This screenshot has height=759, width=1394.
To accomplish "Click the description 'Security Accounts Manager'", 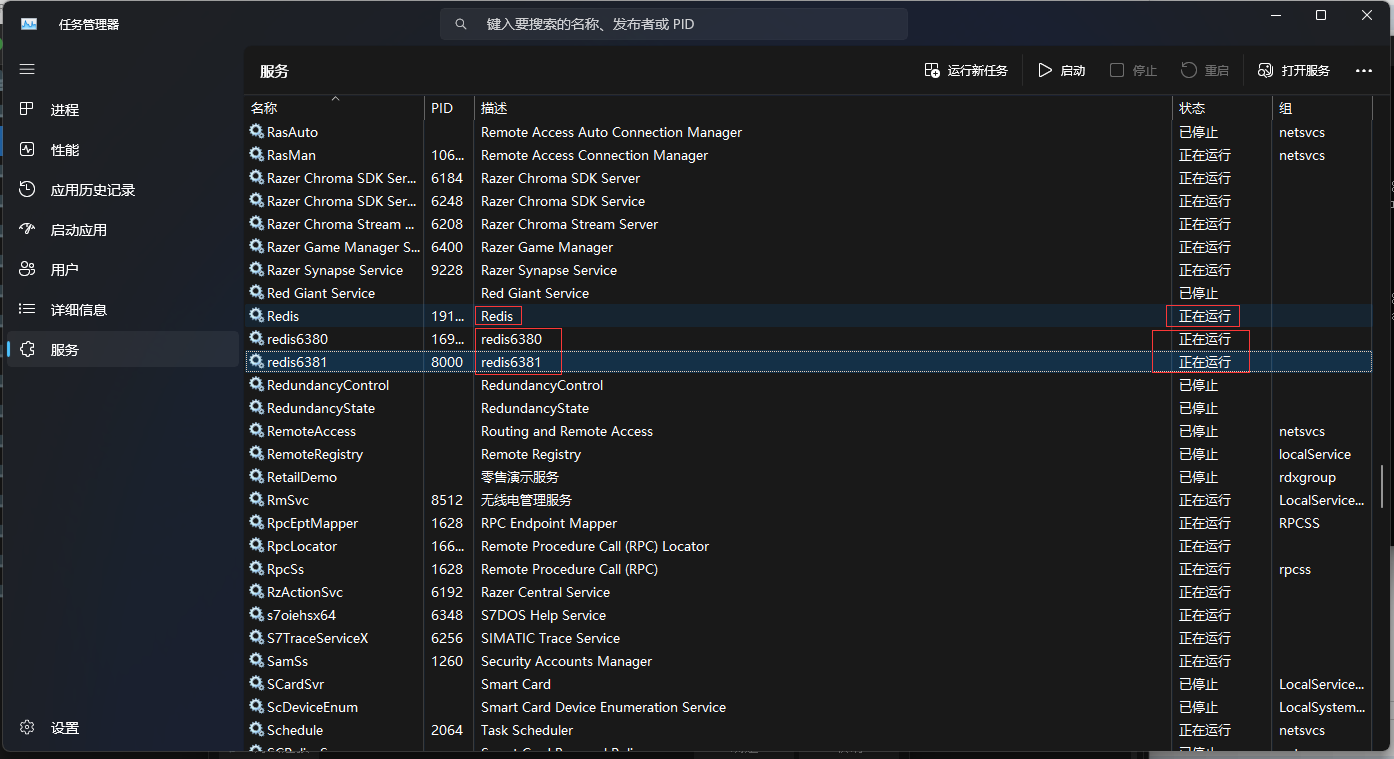I will coord(566,661).
